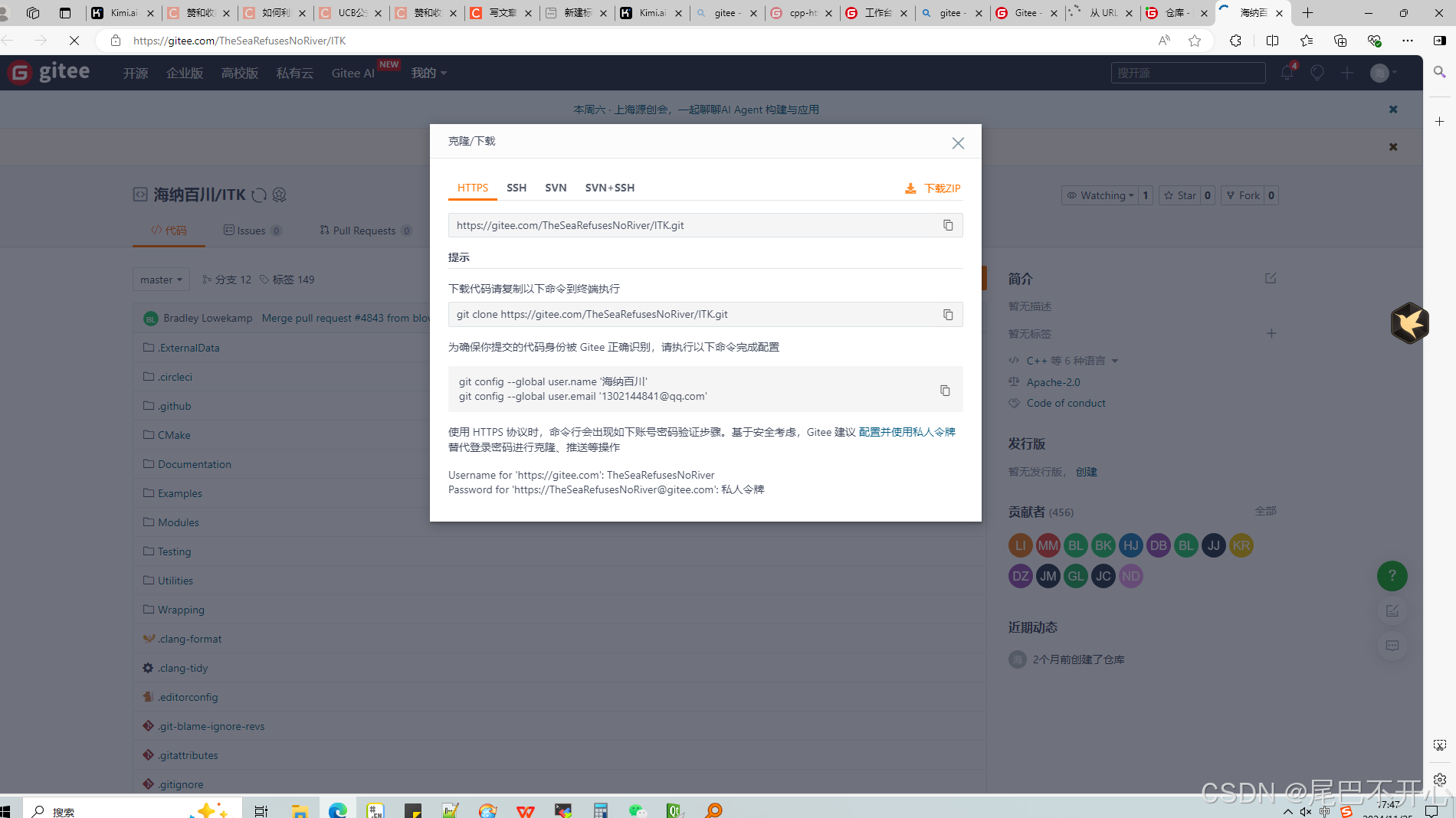Stop loading the page

coord(74,41)
